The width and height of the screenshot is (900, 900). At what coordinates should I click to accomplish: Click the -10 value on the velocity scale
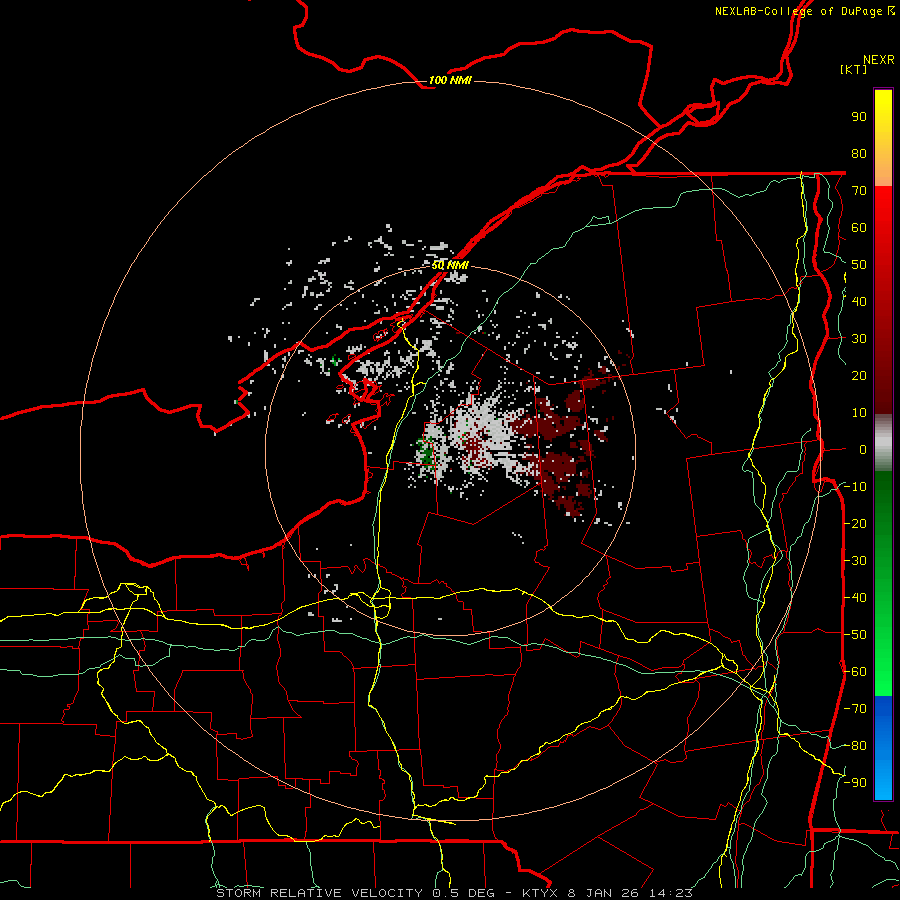click(855, 487)
